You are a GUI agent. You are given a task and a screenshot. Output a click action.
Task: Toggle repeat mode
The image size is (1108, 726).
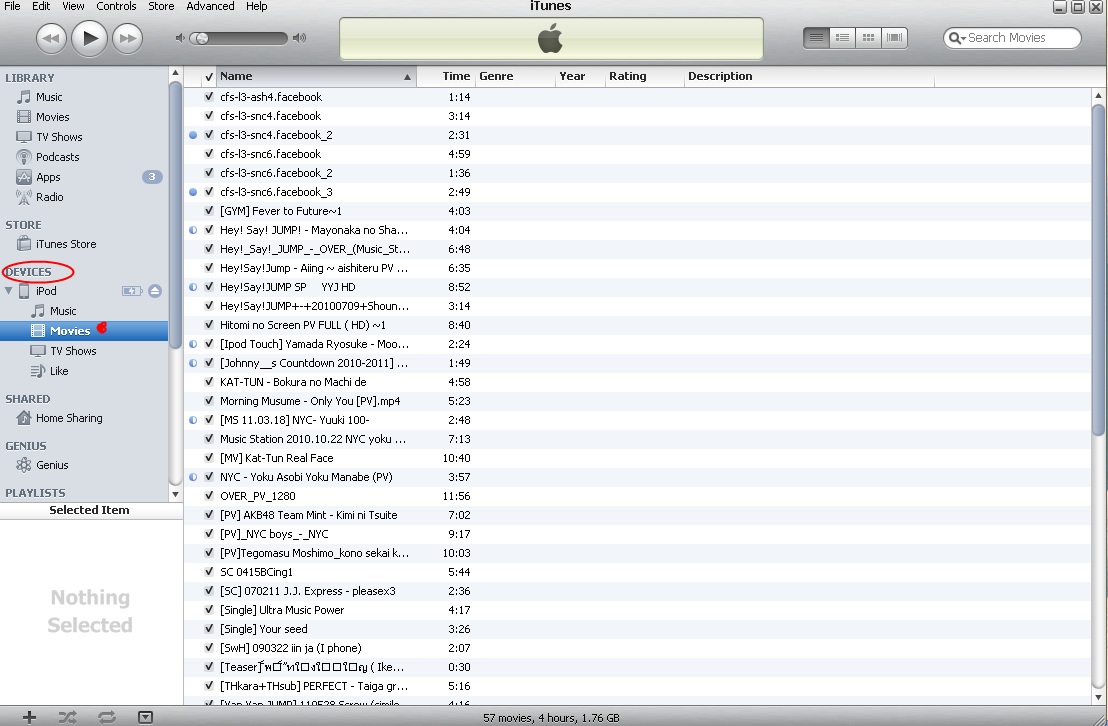[x=107, y=717]
